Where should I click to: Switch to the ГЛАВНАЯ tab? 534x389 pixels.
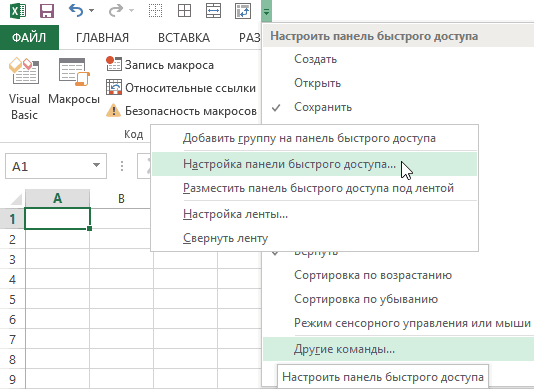click(x=103, y=37)
